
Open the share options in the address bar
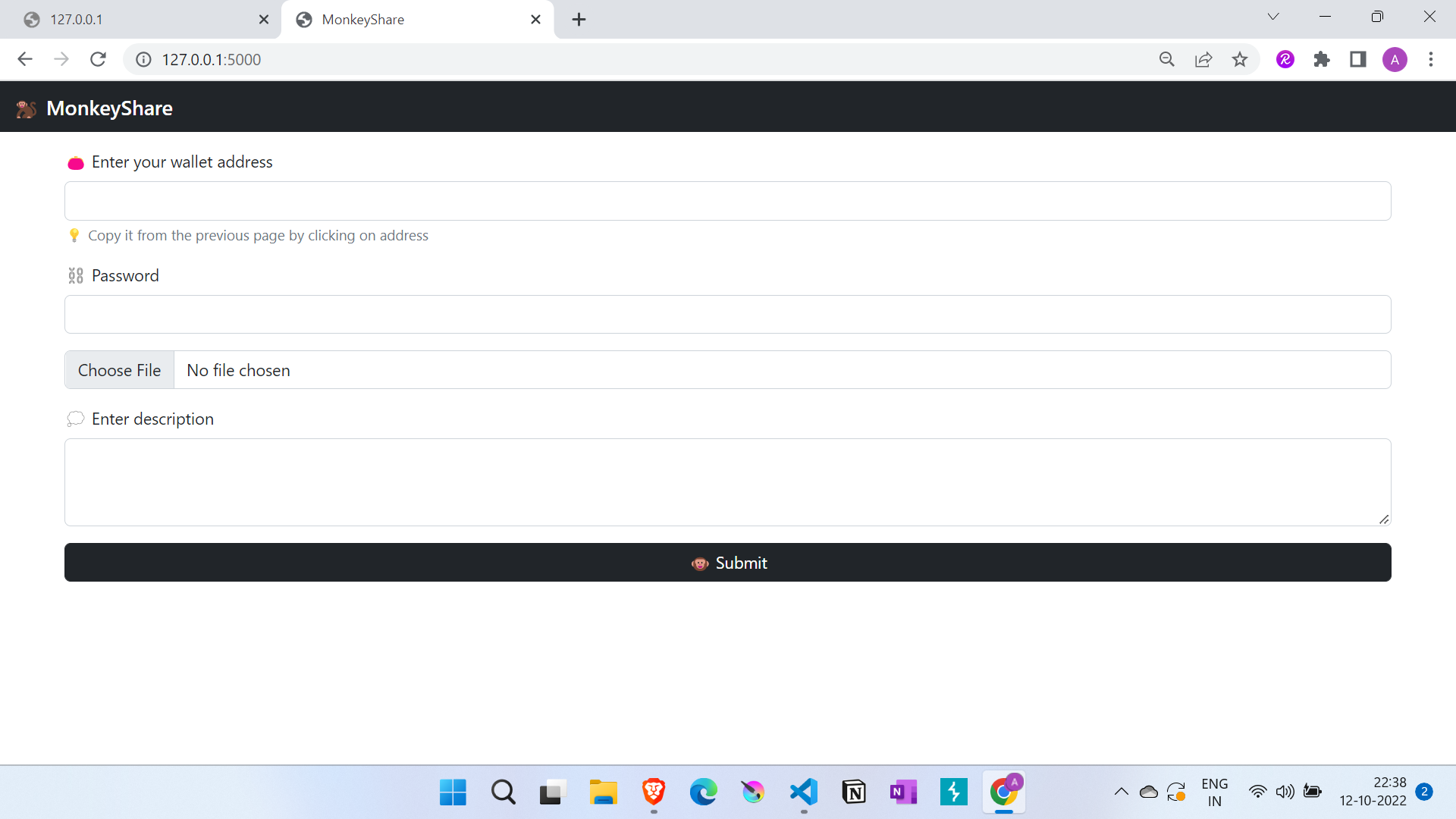pos(1203,59)
